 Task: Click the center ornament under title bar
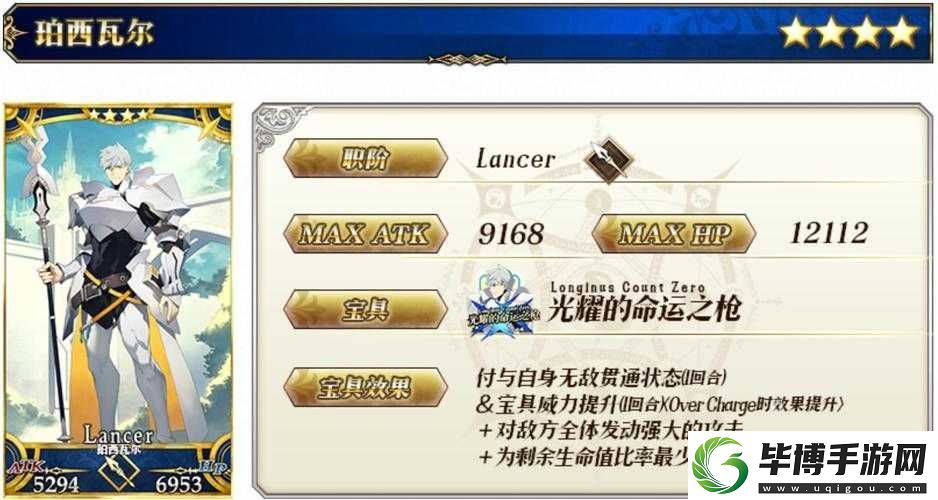pos(467,59)
